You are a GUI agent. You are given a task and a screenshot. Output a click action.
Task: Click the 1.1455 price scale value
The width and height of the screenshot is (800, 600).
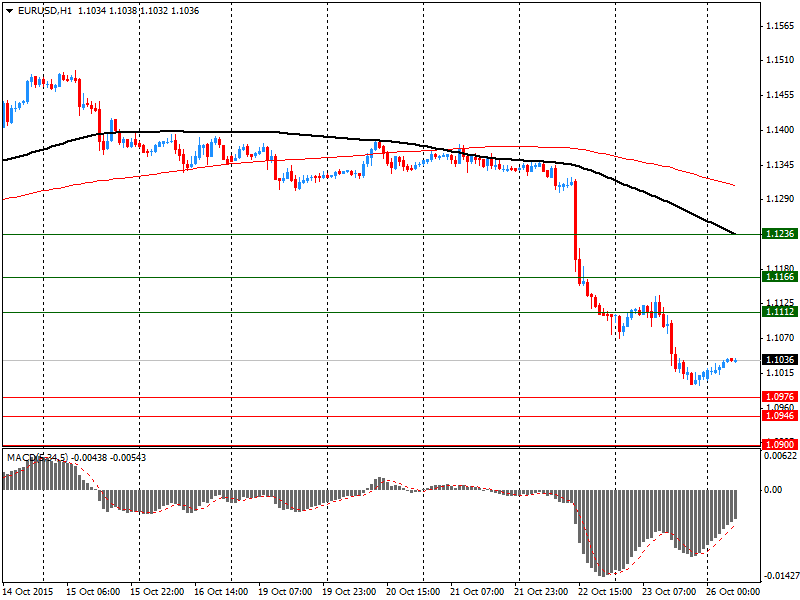pos(781,95)
